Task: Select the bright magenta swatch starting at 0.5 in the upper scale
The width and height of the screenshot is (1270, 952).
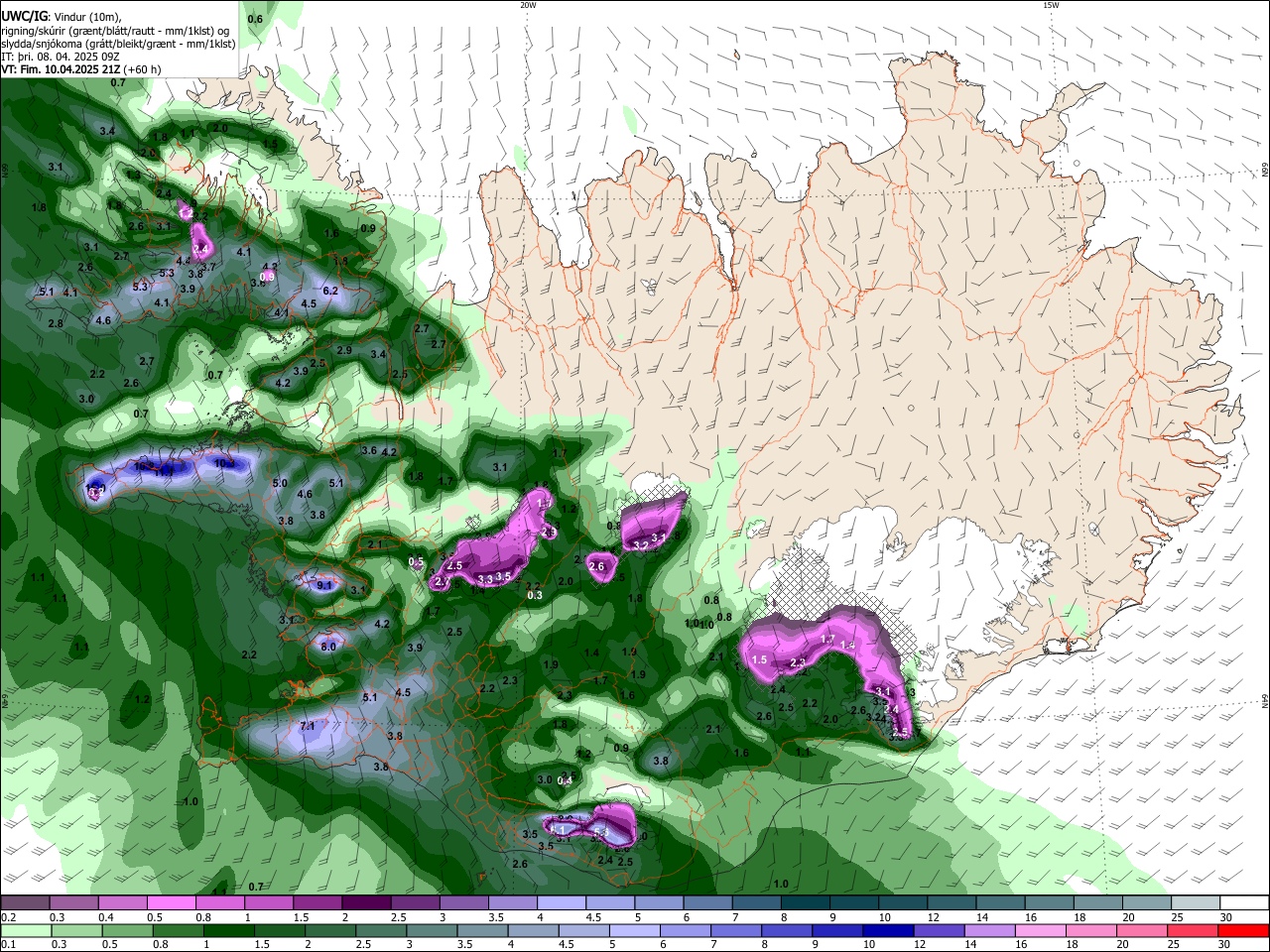Action: [x=171, y=902]
